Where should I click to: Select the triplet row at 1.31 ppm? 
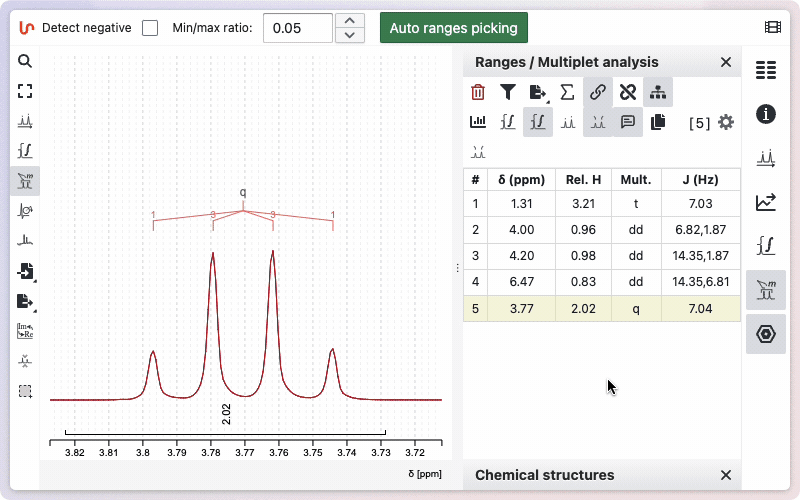(601, 204)
